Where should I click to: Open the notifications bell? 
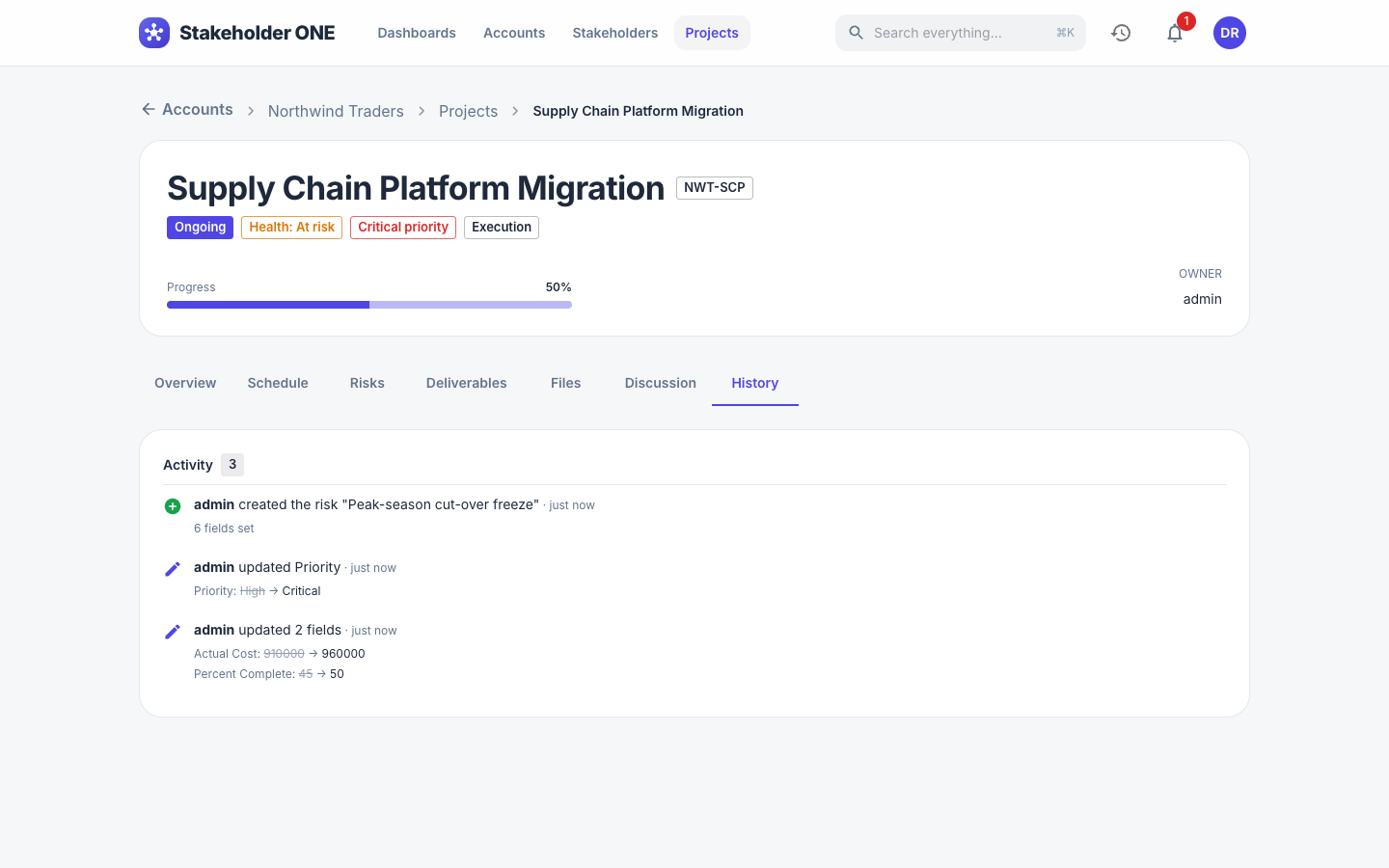[1175, 33]
